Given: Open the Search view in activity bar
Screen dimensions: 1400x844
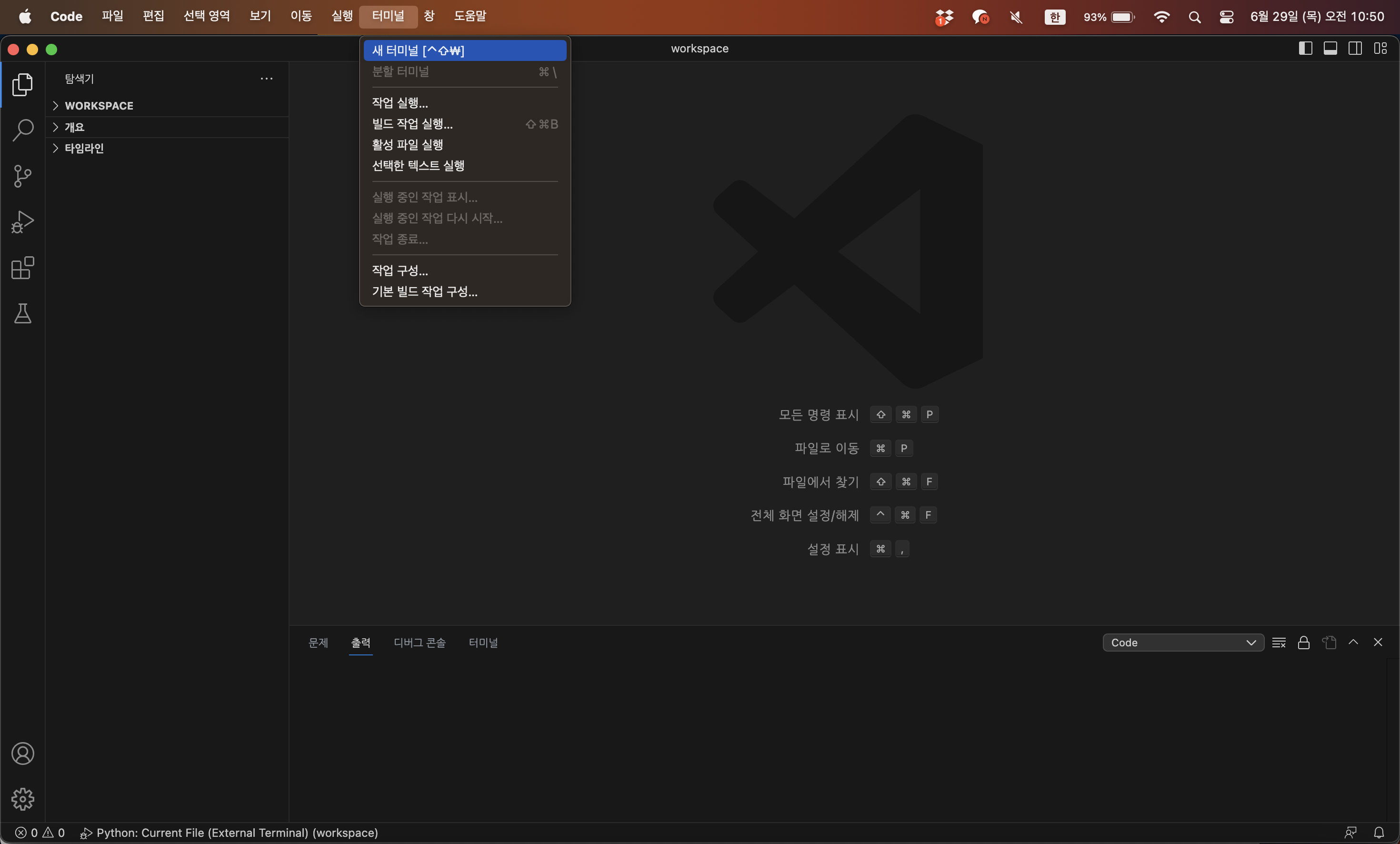Looking at the screenshot, I should [23, 130].
